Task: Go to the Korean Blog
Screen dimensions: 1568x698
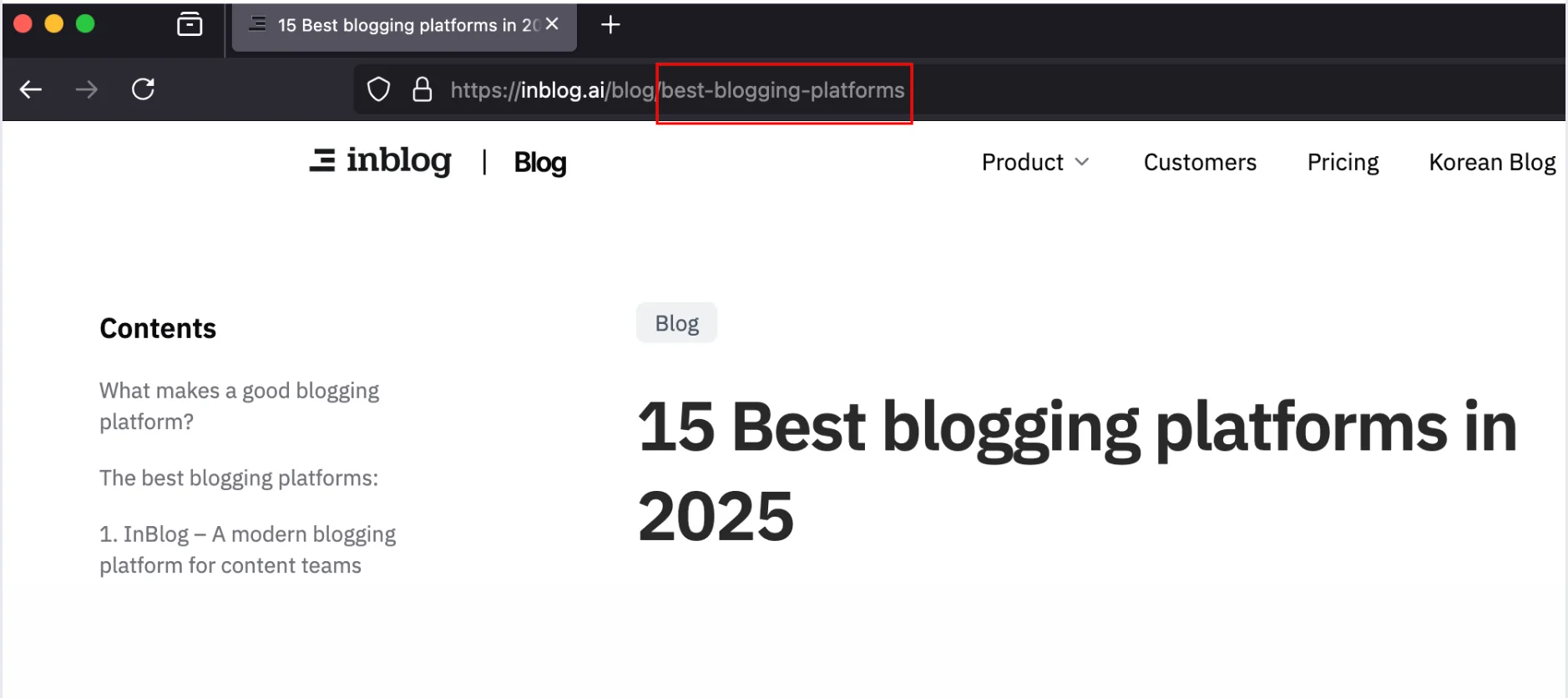Action: (1492, 162)
